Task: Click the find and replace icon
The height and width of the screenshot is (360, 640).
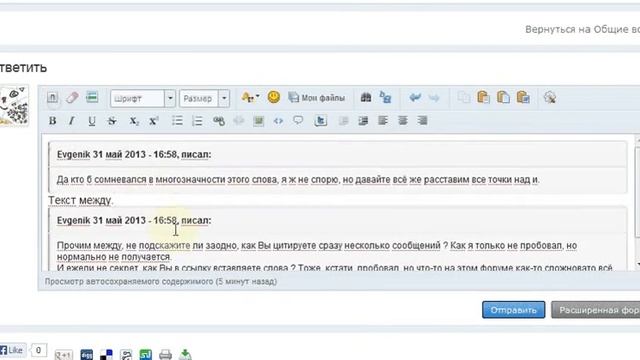Action: 385,98
